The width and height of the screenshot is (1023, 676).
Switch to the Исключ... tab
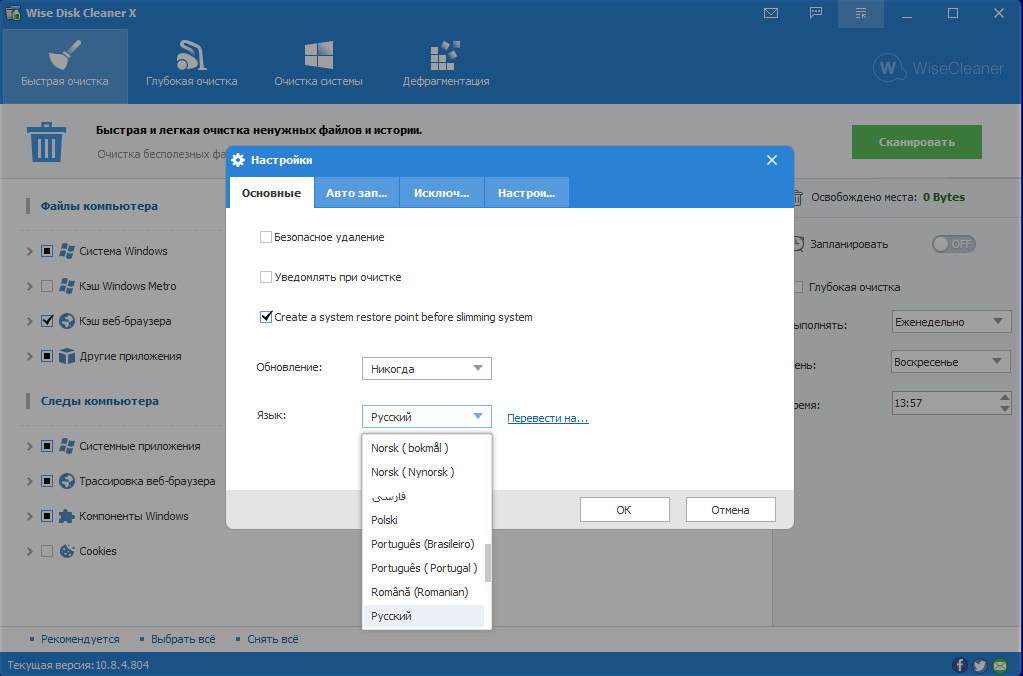442,192
